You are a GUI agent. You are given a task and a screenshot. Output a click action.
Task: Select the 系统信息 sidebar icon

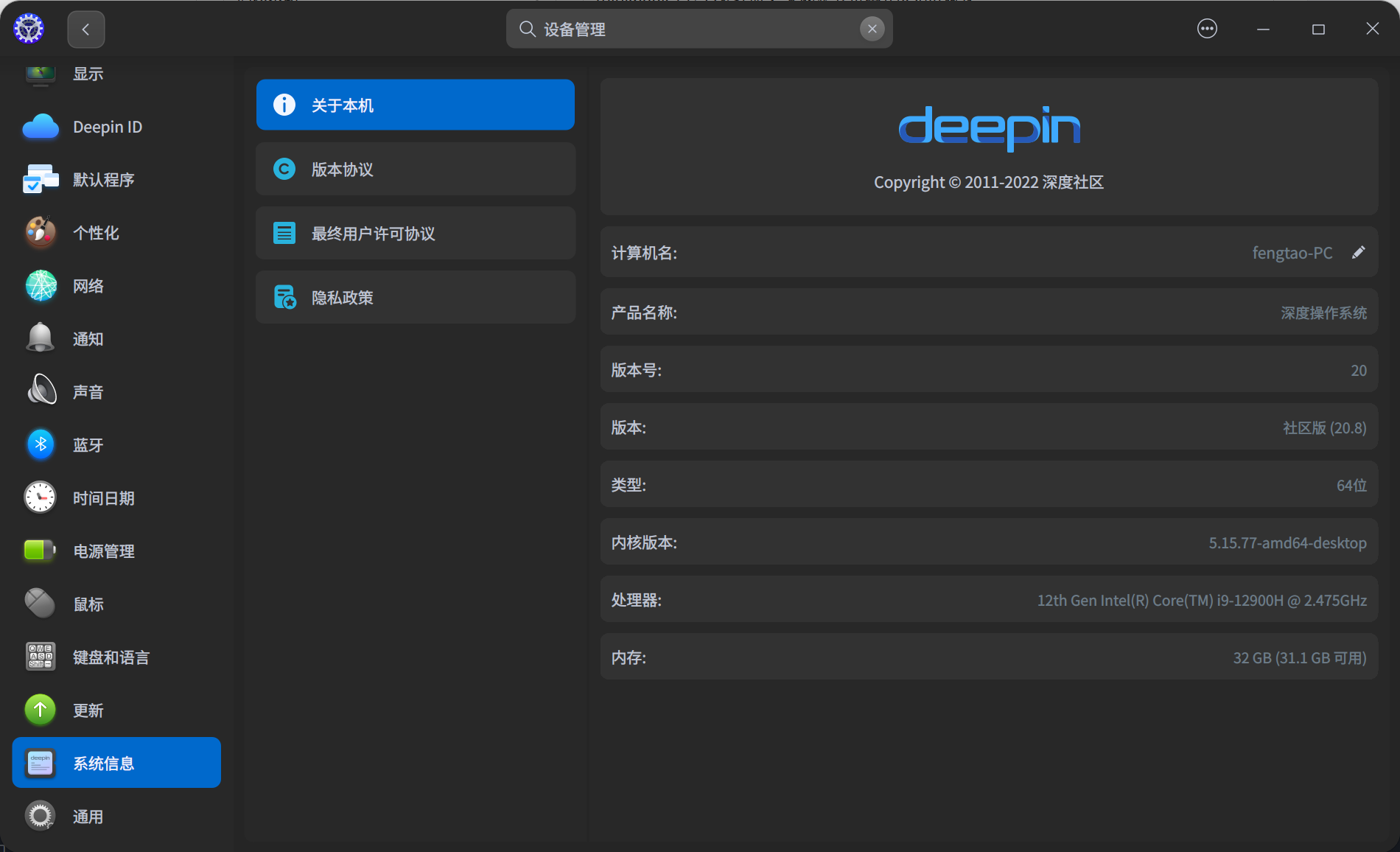pos(41,763)
